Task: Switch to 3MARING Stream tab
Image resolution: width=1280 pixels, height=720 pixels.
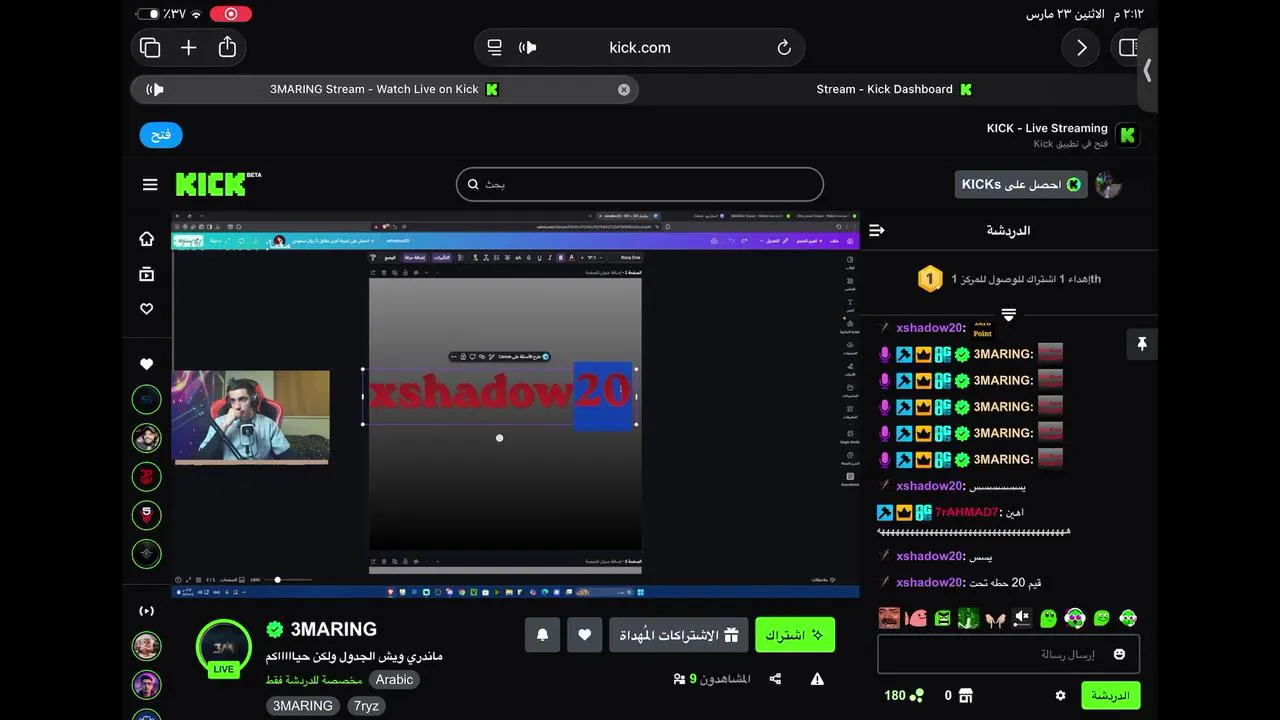Action: pos(384,89)
